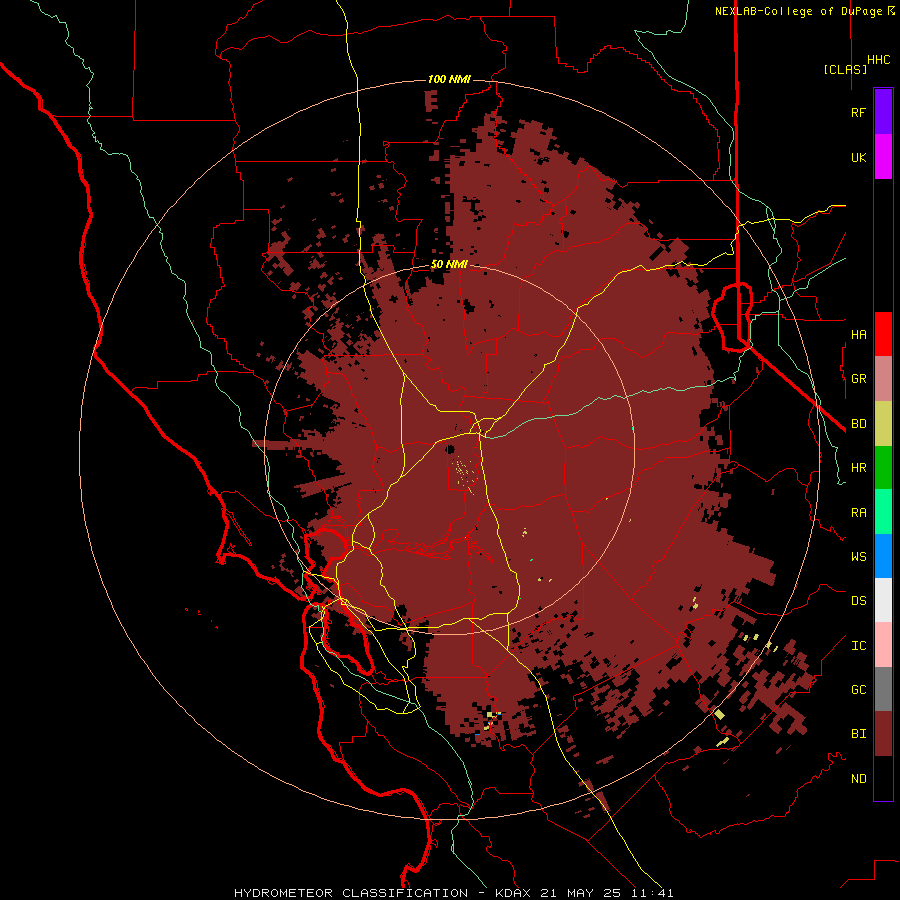Click the 50 NMI range ring label
The width and height of the screenshot is (900, 900).
click(449, 265)
